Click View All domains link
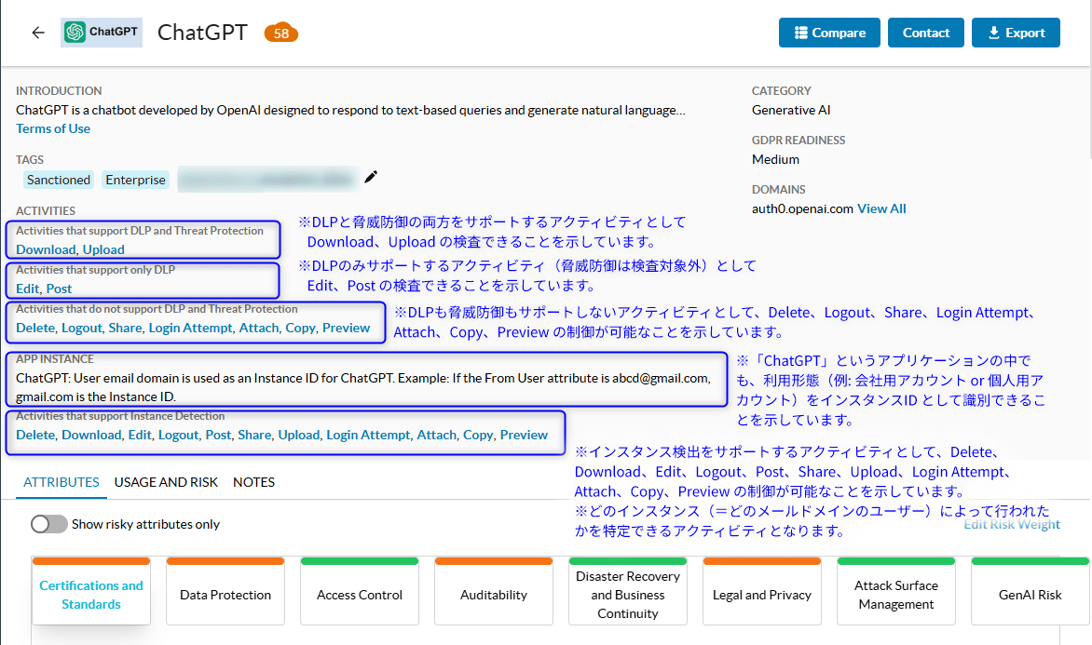This screenshot has height=645, width=1092. point(881,208)
